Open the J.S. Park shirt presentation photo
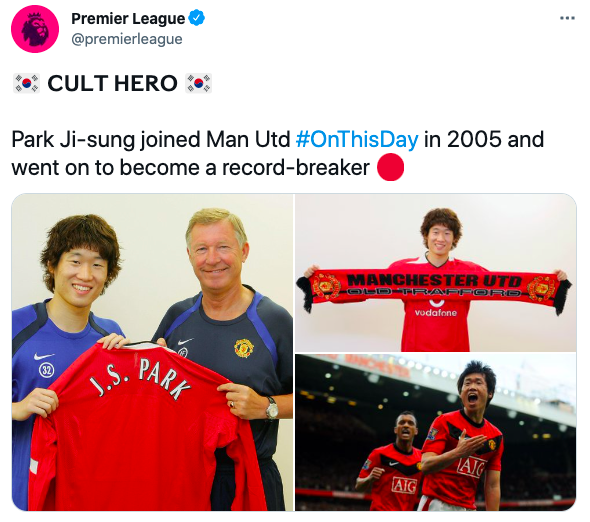 (152, 352)
